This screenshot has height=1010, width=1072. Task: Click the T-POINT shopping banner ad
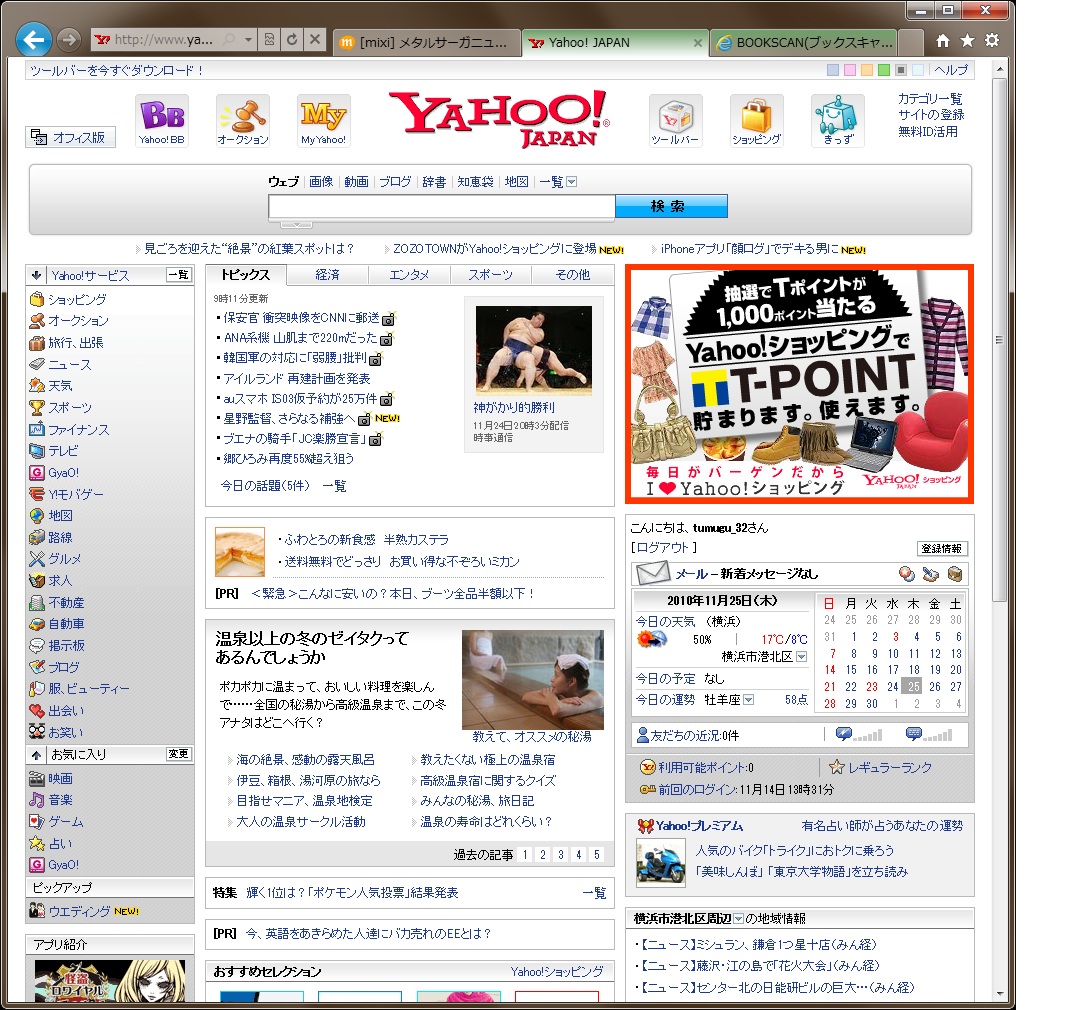tap(799, 384)
